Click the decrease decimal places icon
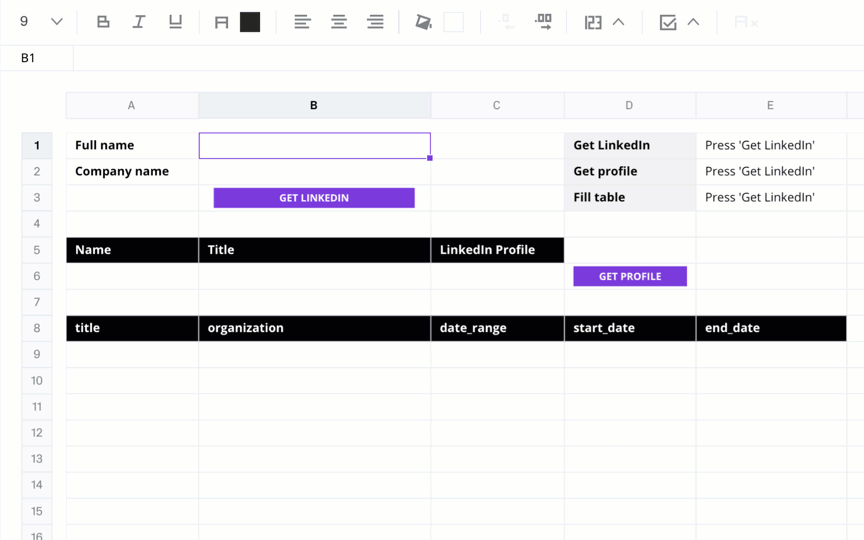The width and height of the screenshot is (864, 540). click(x=506, y=22)
